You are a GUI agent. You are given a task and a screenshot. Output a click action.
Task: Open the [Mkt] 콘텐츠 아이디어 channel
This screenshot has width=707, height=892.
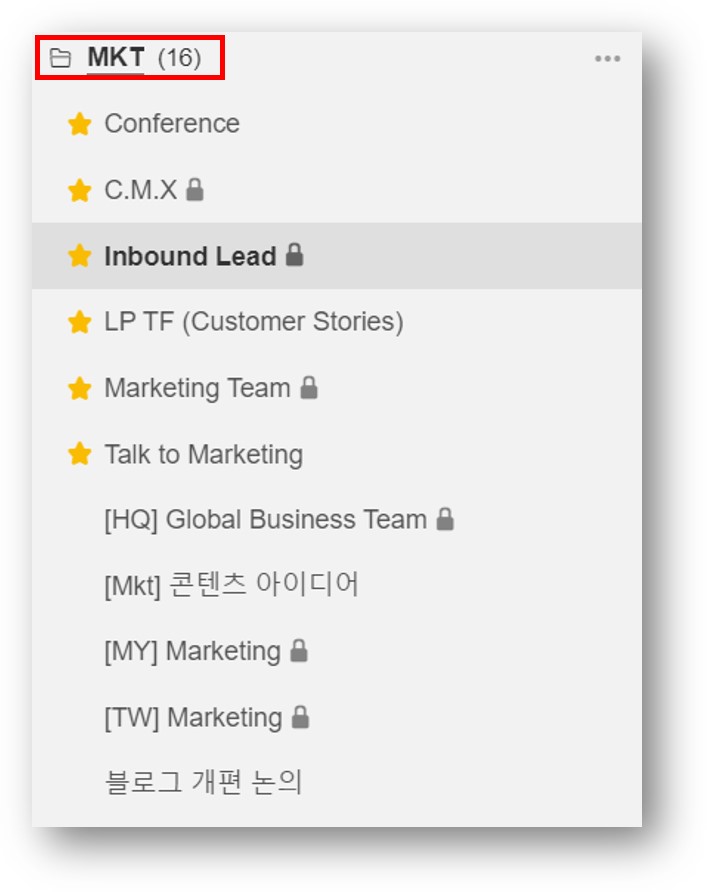pos(231,584)
